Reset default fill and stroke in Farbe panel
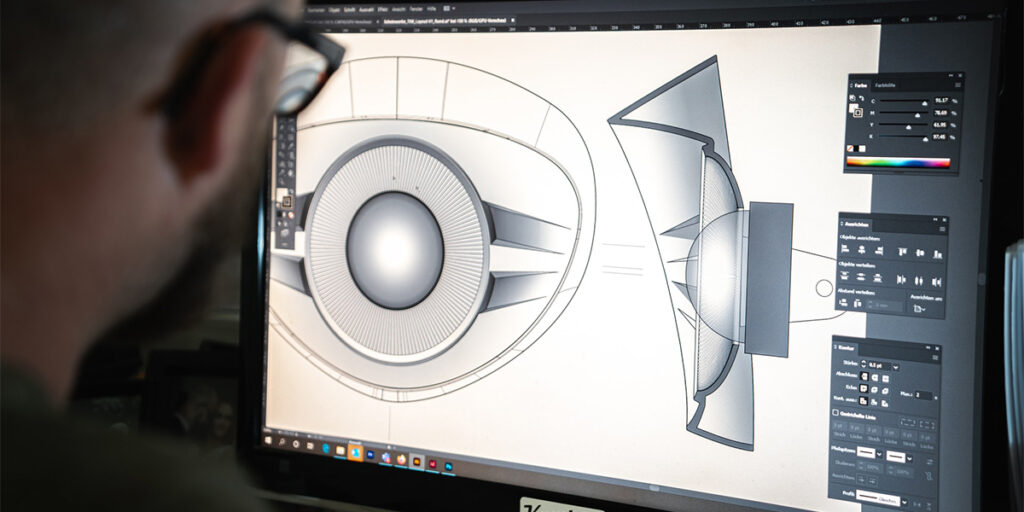Viewport: 1024px width, 512px height. click(852, 98)
